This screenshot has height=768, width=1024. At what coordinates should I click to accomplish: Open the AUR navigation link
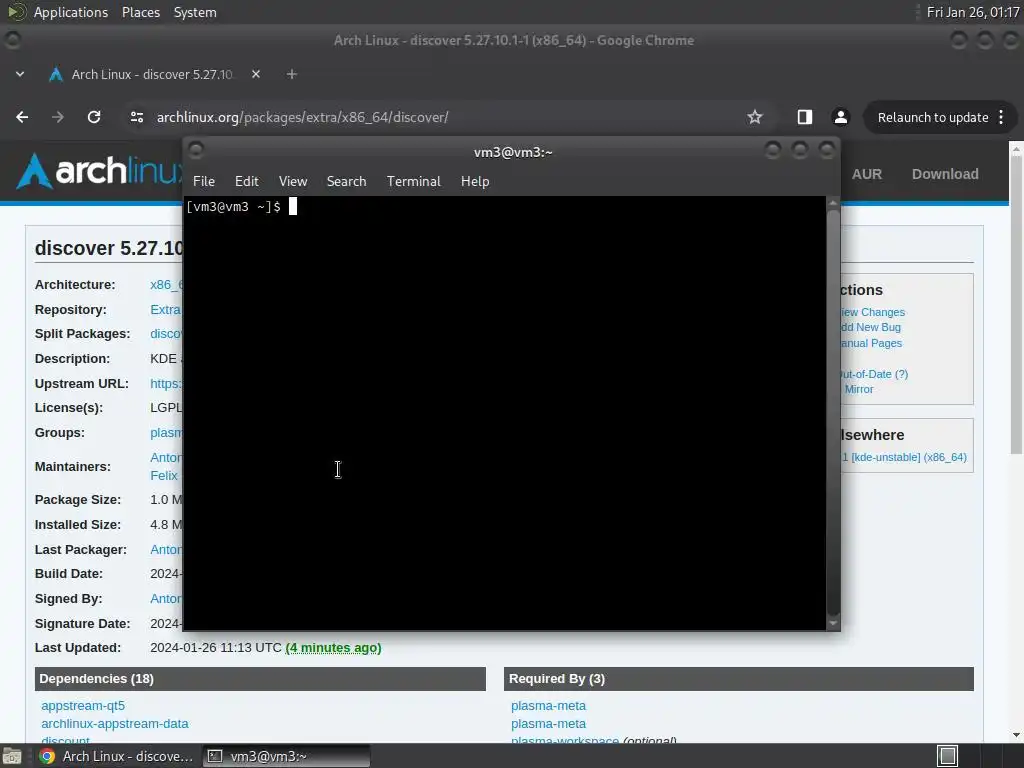[x=867, y=174]
